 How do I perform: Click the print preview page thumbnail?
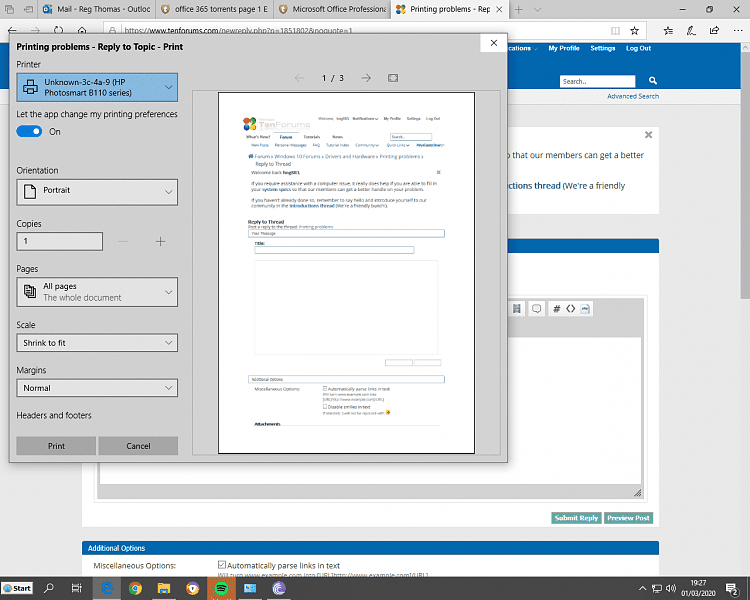point(346,273)
